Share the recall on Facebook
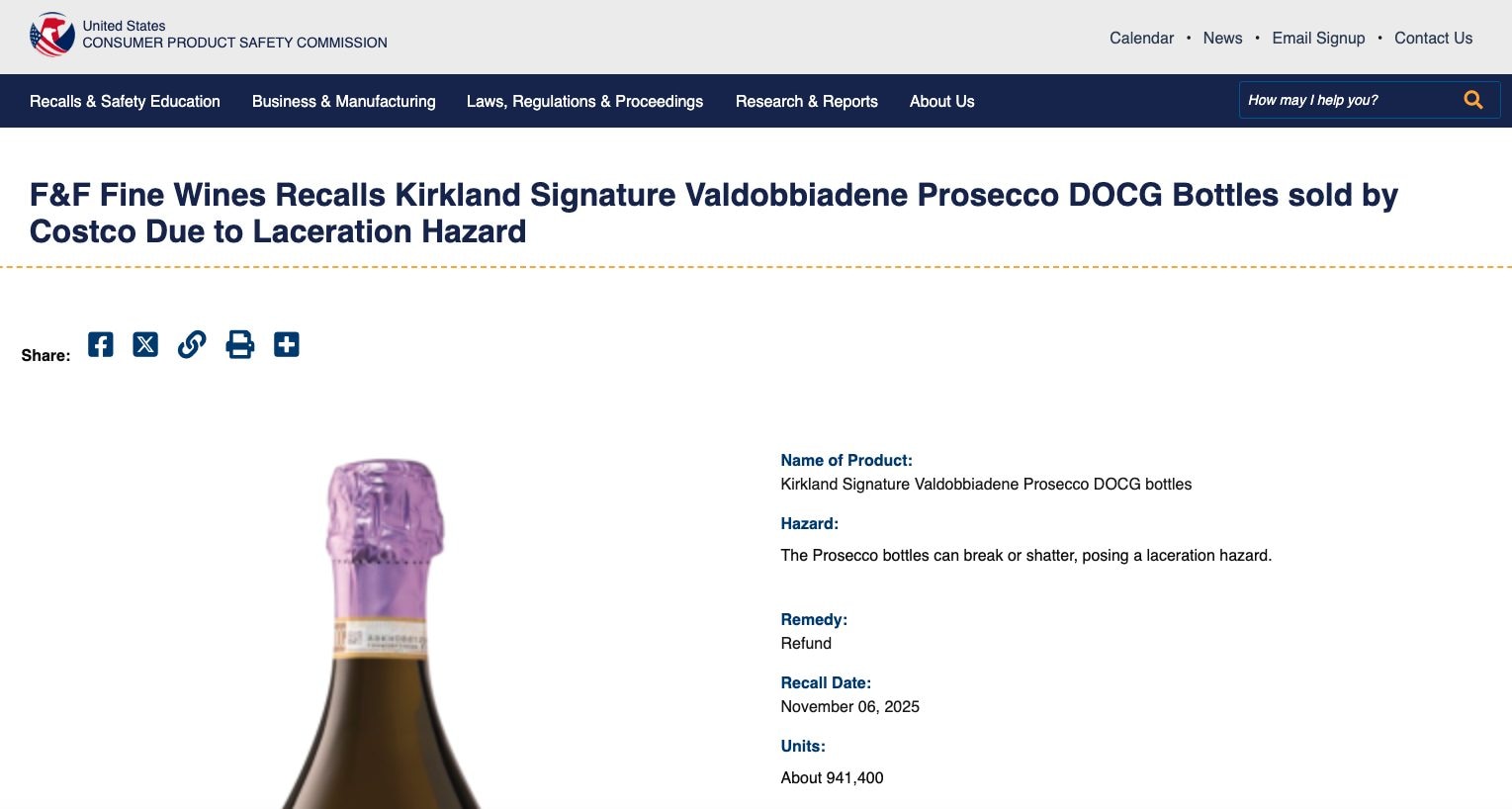 100,344
